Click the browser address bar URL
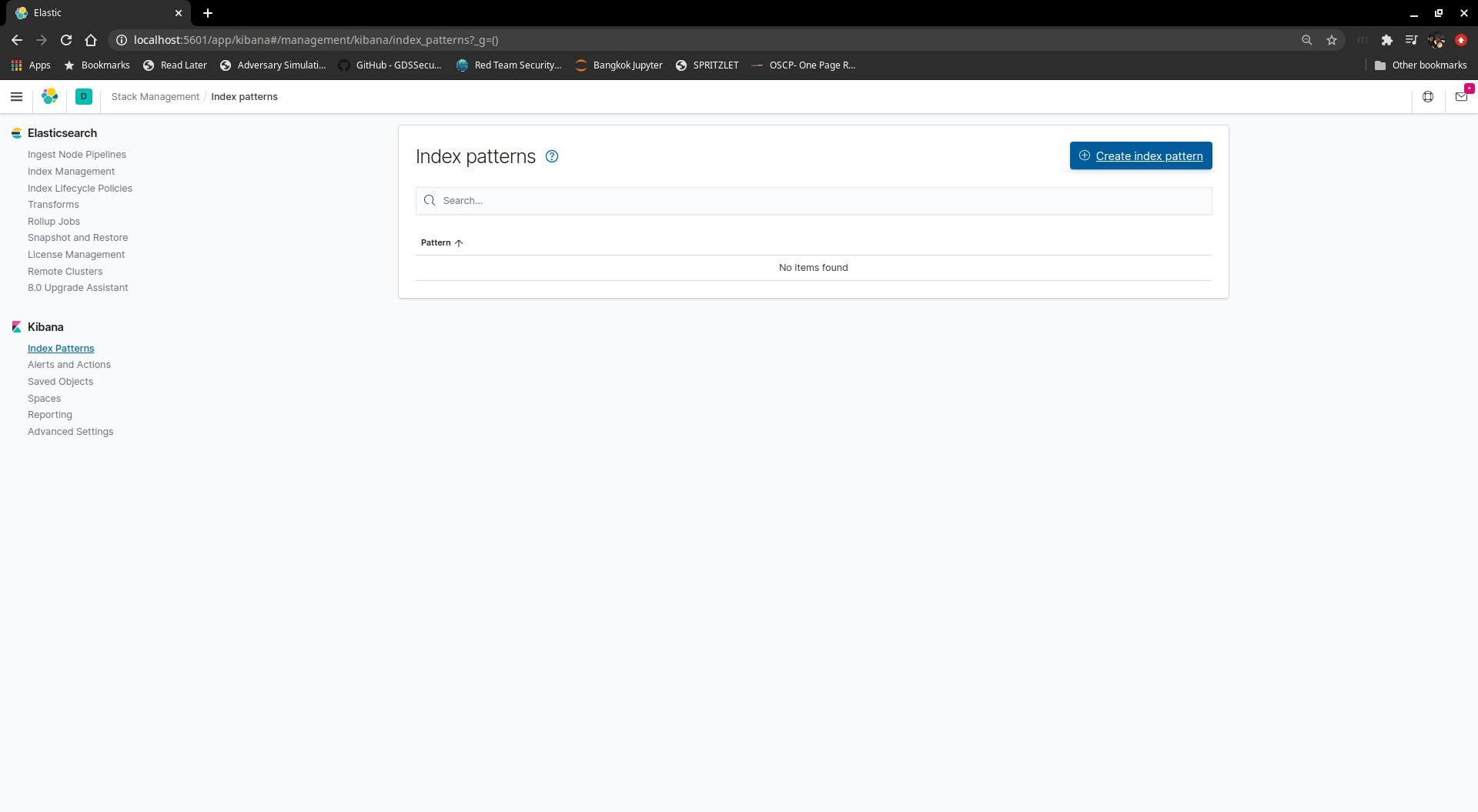 [316, 40]
